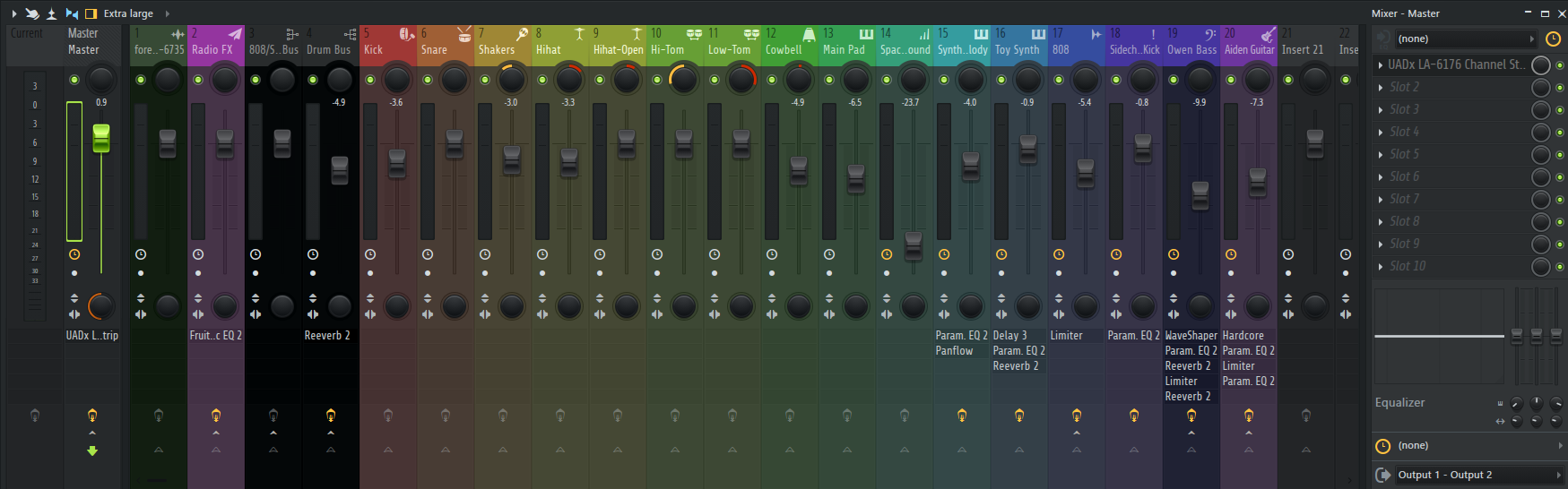Select the Owen Bass mixer track

1191,41
